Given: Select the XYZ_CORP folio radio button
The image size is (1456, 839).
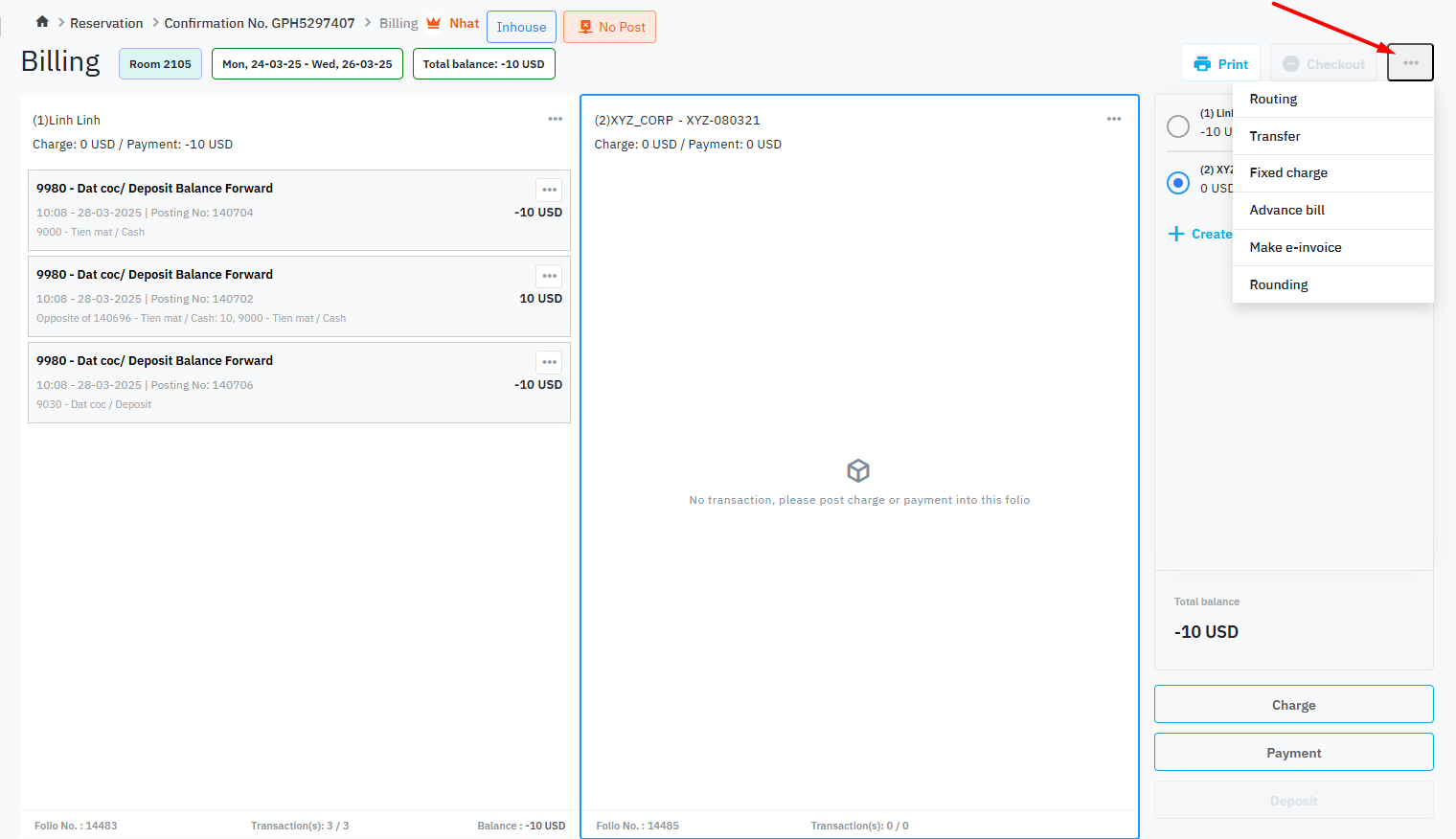Looking at the screenshot, I should point(1178,183).
